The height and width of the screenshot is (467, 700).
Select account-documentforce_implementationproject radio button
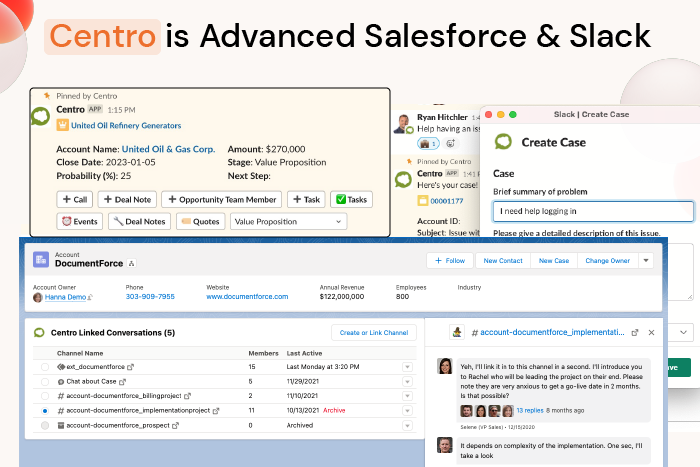pyautogui.click(x=45, y=411)
